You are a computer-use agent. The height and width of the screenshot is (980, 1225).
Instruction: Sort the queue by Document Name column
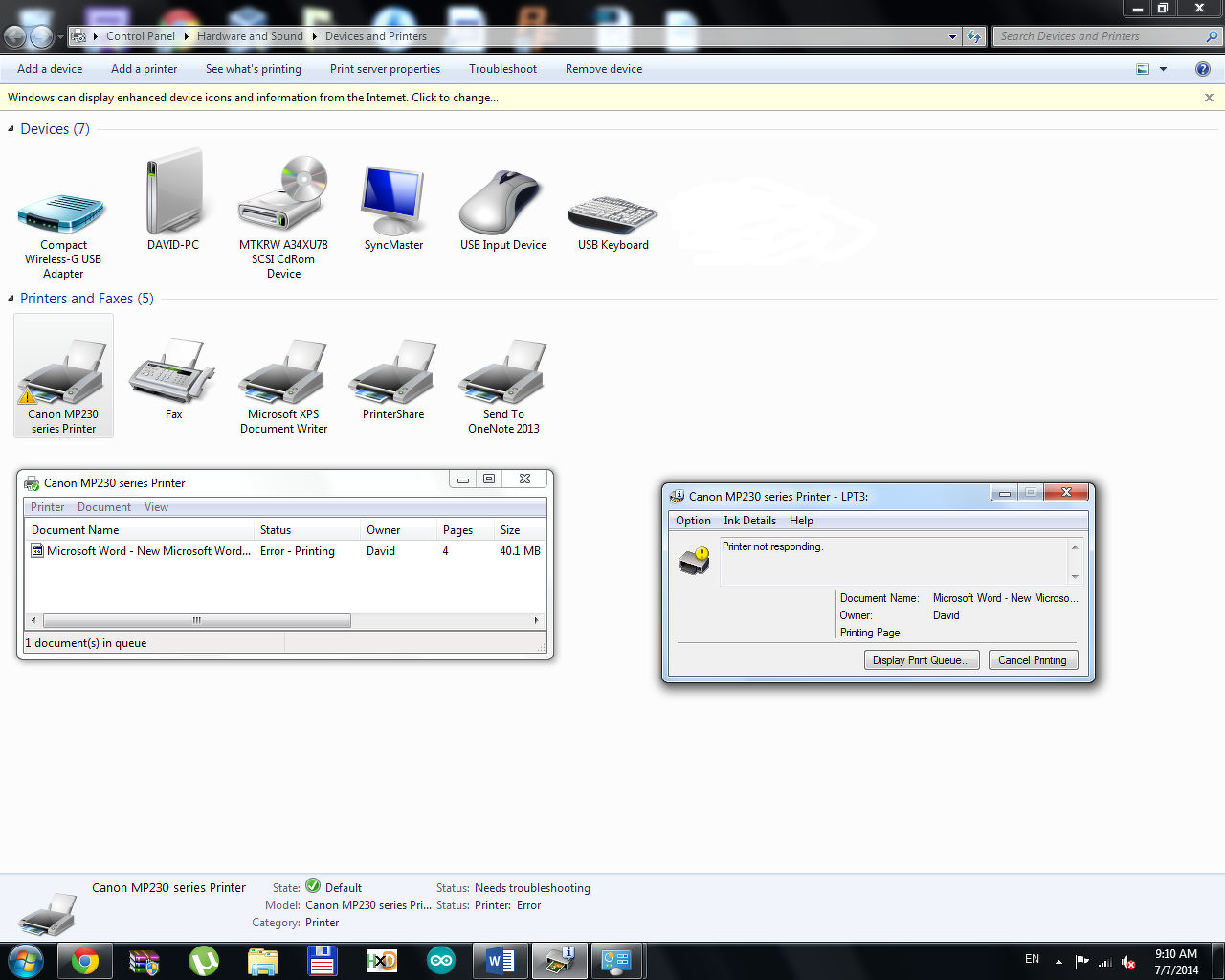pos(139,530)
